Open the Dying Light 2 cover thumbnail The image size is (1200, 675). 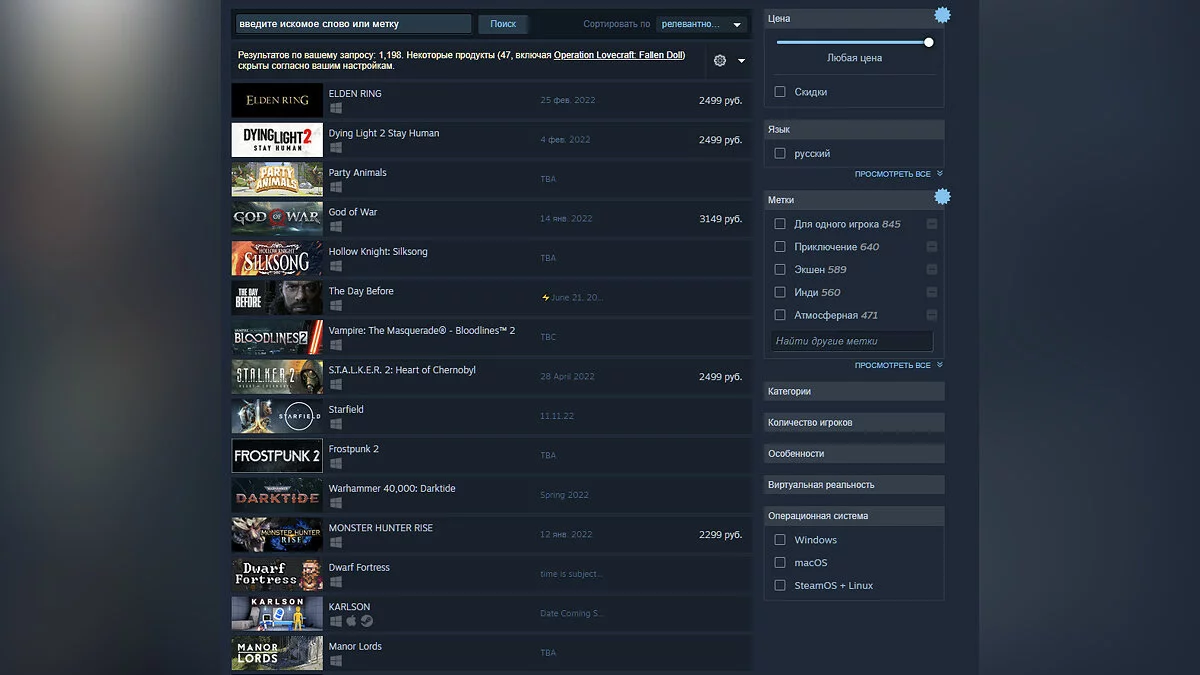point(277,140)
